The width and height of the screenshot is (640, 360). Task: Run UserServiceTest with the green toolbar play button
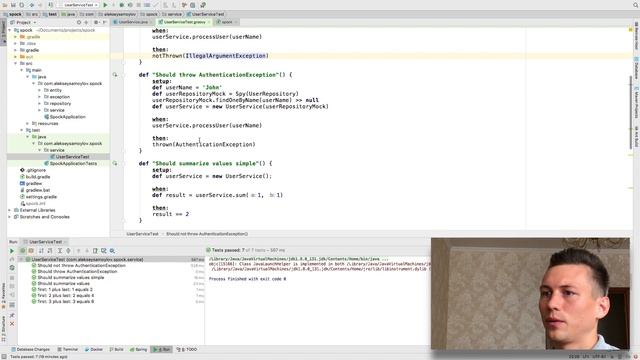pyautogui.click(x=105, y=5)
